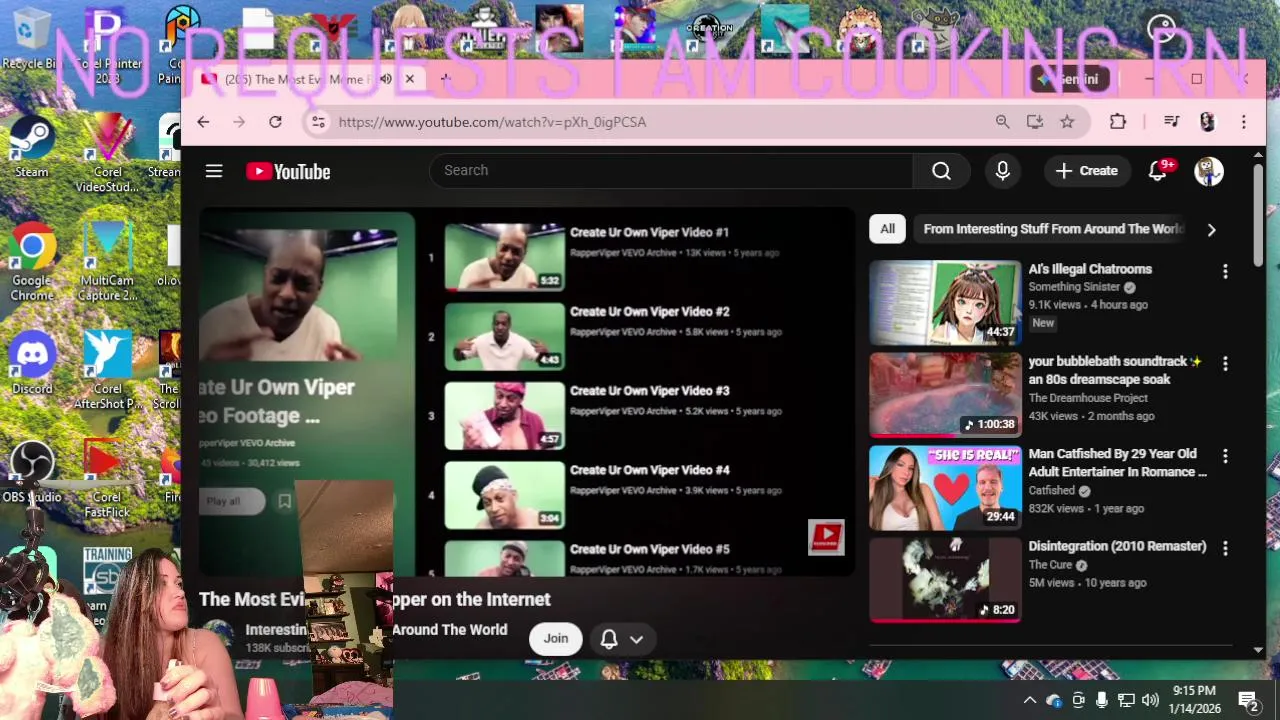This screenshot has width=1280, height=720.
Task: Join the channel with the Join button
Action: [x=556, y=638]
